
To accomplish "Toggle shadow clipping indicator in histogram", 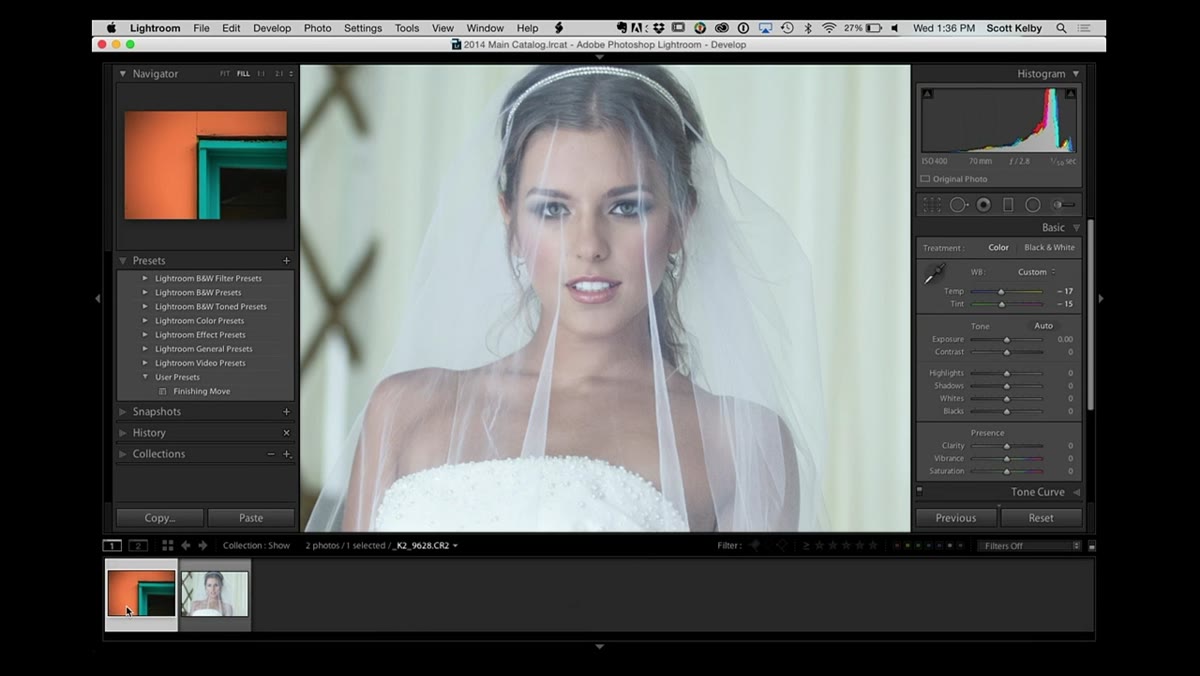I will 927,94.
